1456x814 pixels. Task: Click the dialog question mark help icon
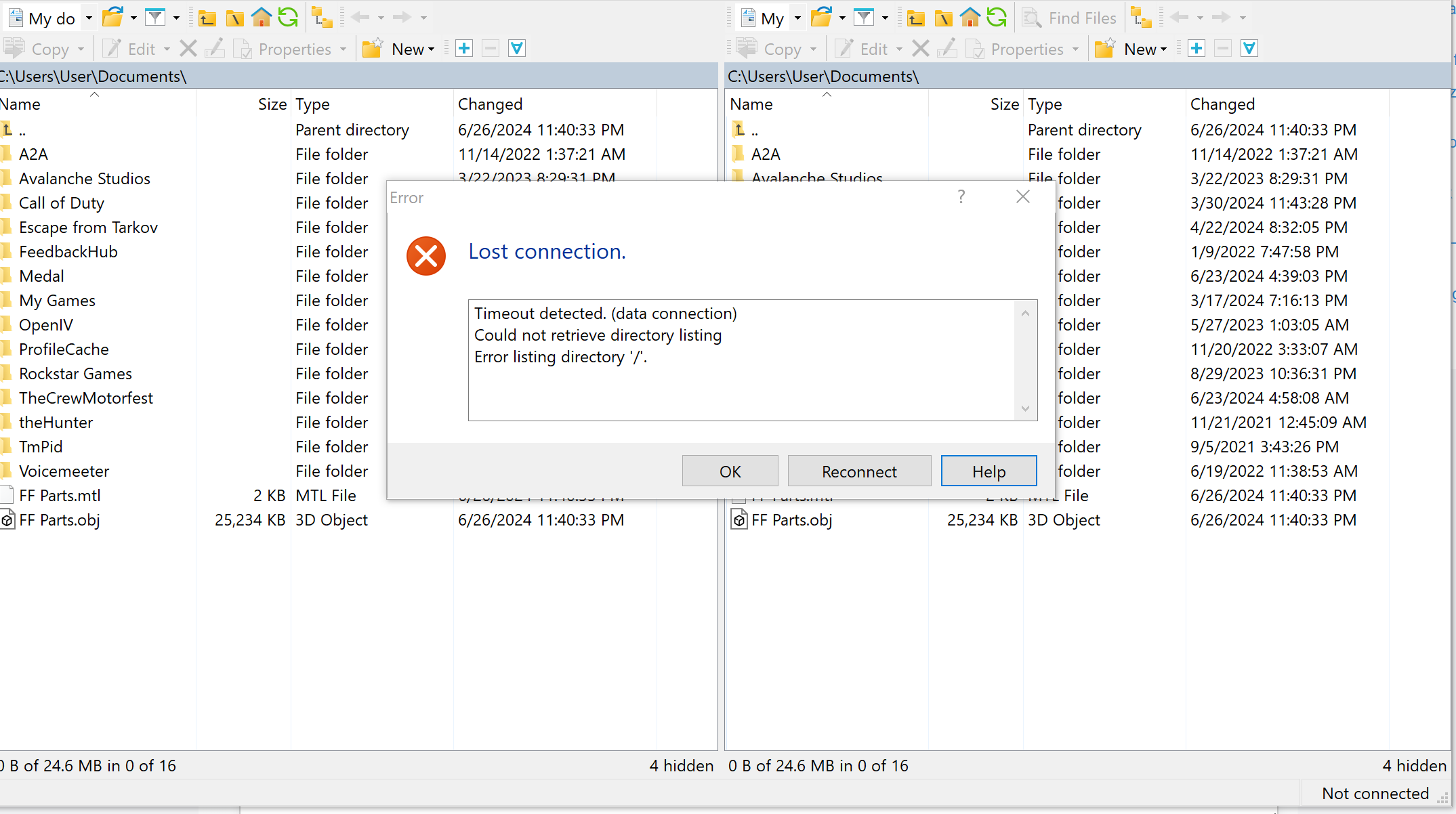961,197
